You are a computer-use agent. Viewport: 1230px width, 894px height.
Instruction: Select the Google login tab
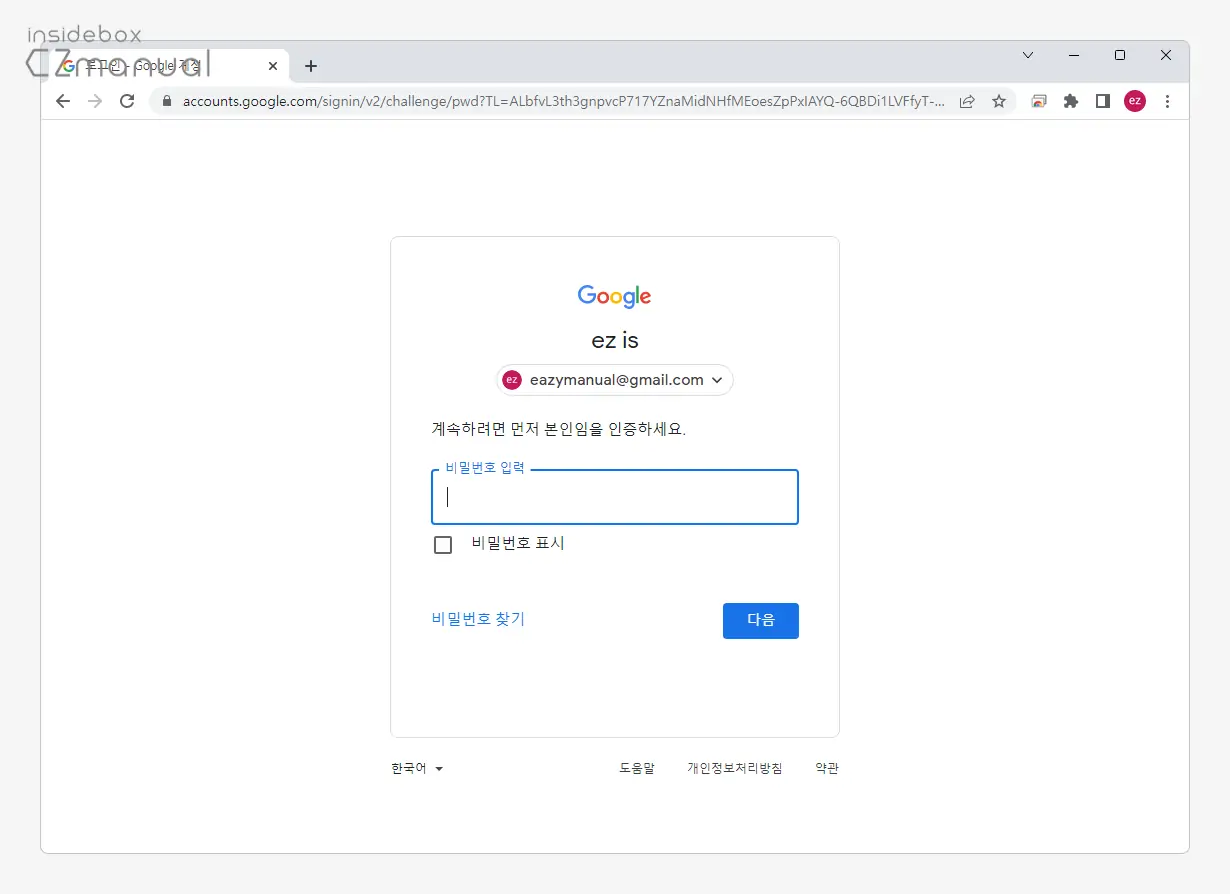coord(168,66)
